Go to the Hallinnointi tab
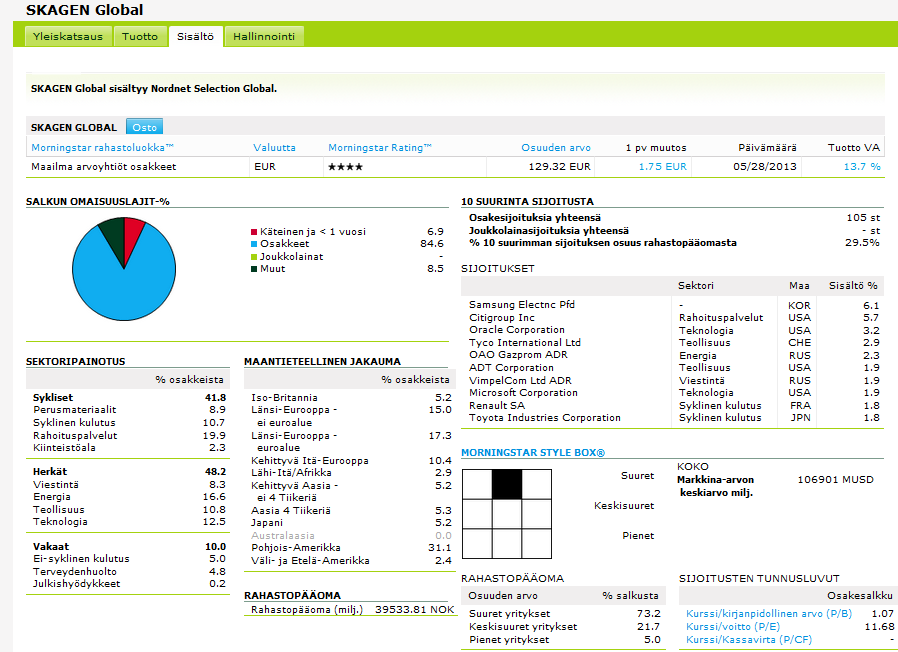 [264, 36]
